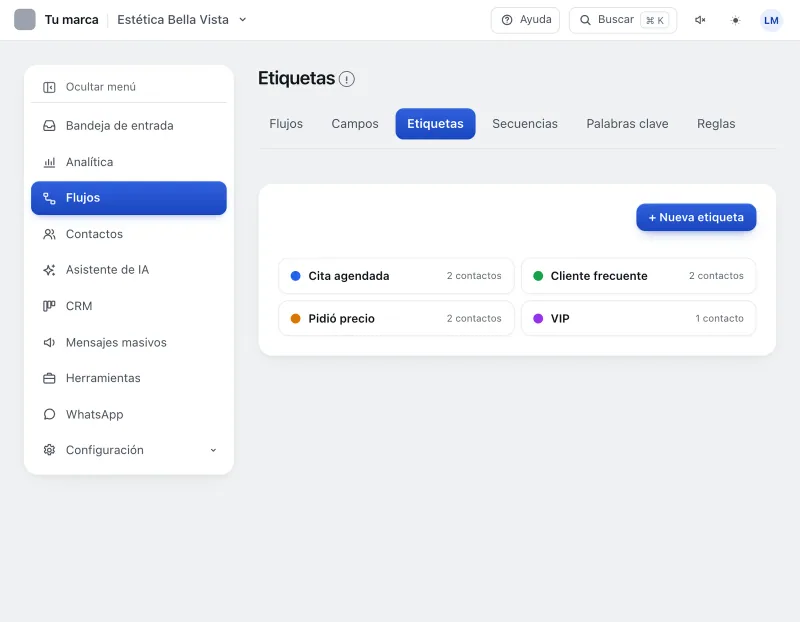The width and height of the screenshot is (800, 622).
Task: Open the Reglas tab
Action: click(x=716, y=124)
